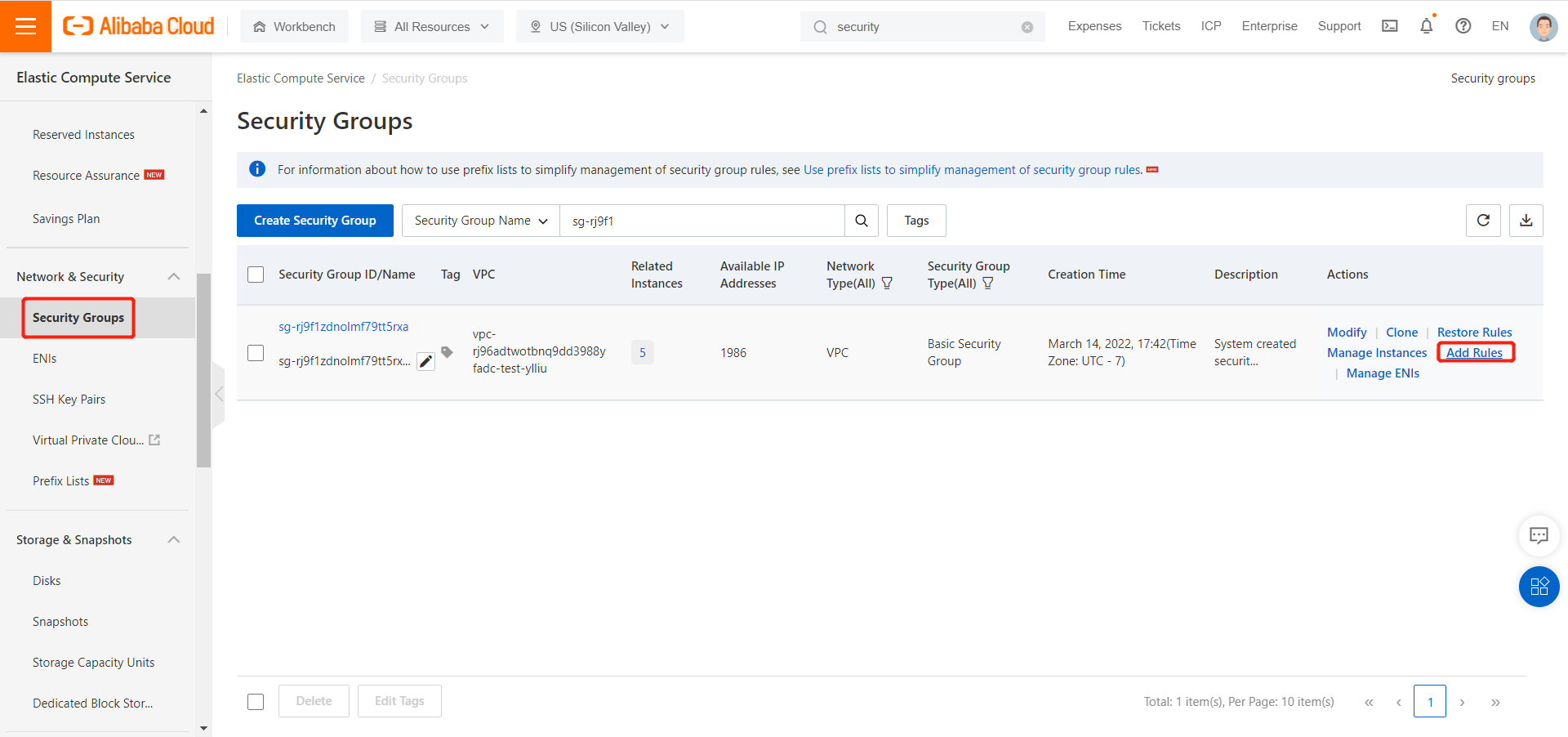Switch to the Snapshots sidebar item

coord(60,621)
